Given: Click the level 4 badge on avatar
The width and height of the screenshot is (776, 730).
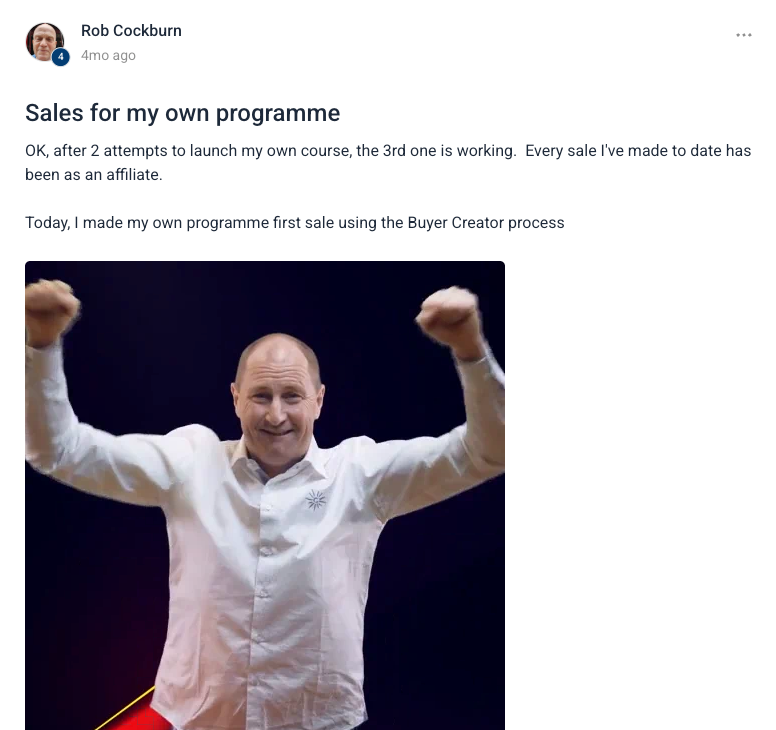Looking at the screenshot, I should (60, 57).
